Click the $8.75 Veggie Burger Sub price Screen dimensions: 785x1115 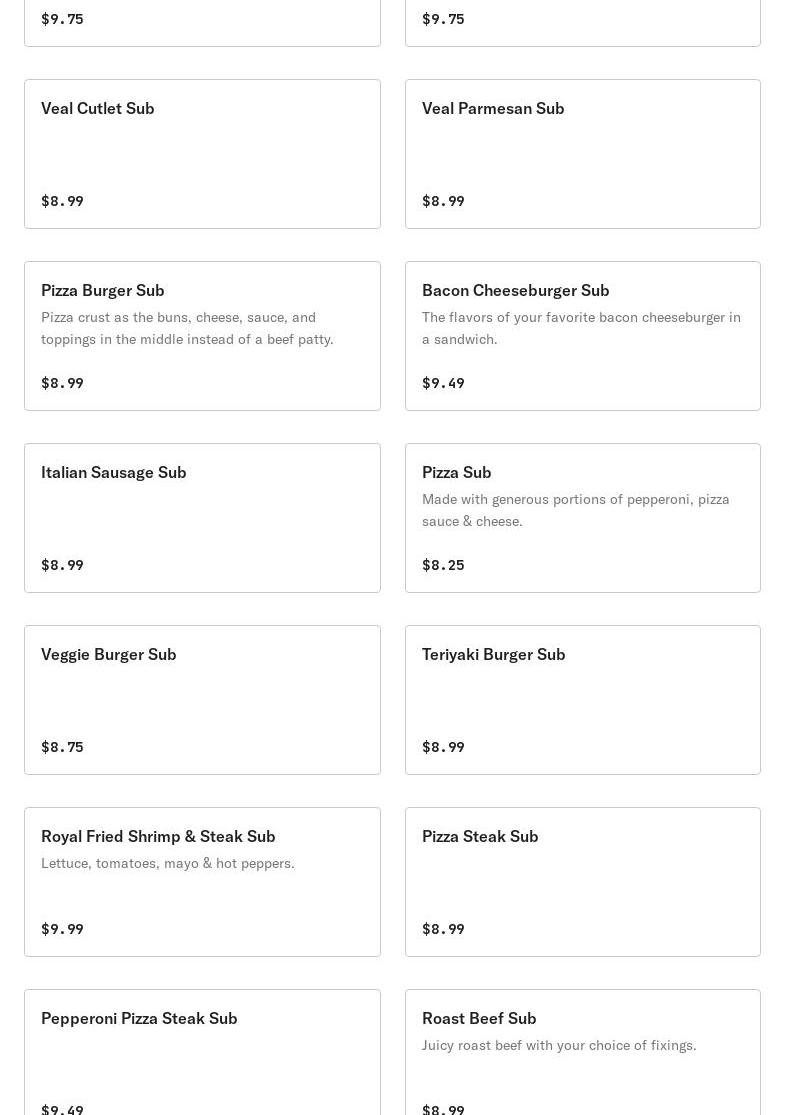(62, 747)
